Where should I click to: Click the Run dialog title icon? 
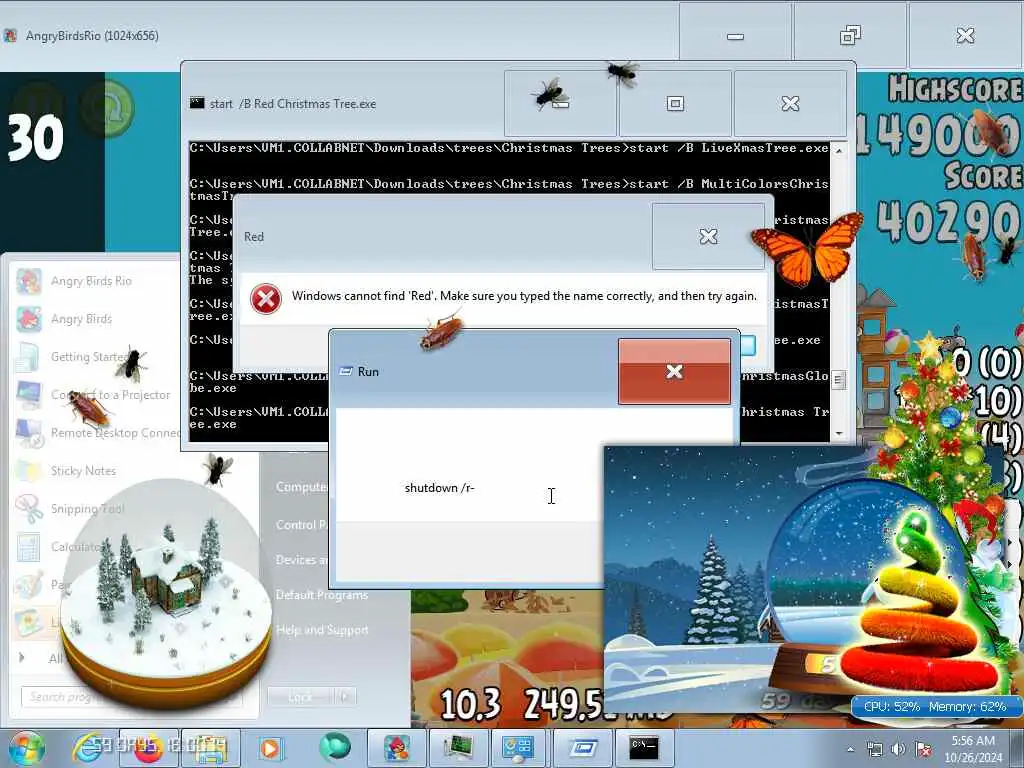point(346,372)
